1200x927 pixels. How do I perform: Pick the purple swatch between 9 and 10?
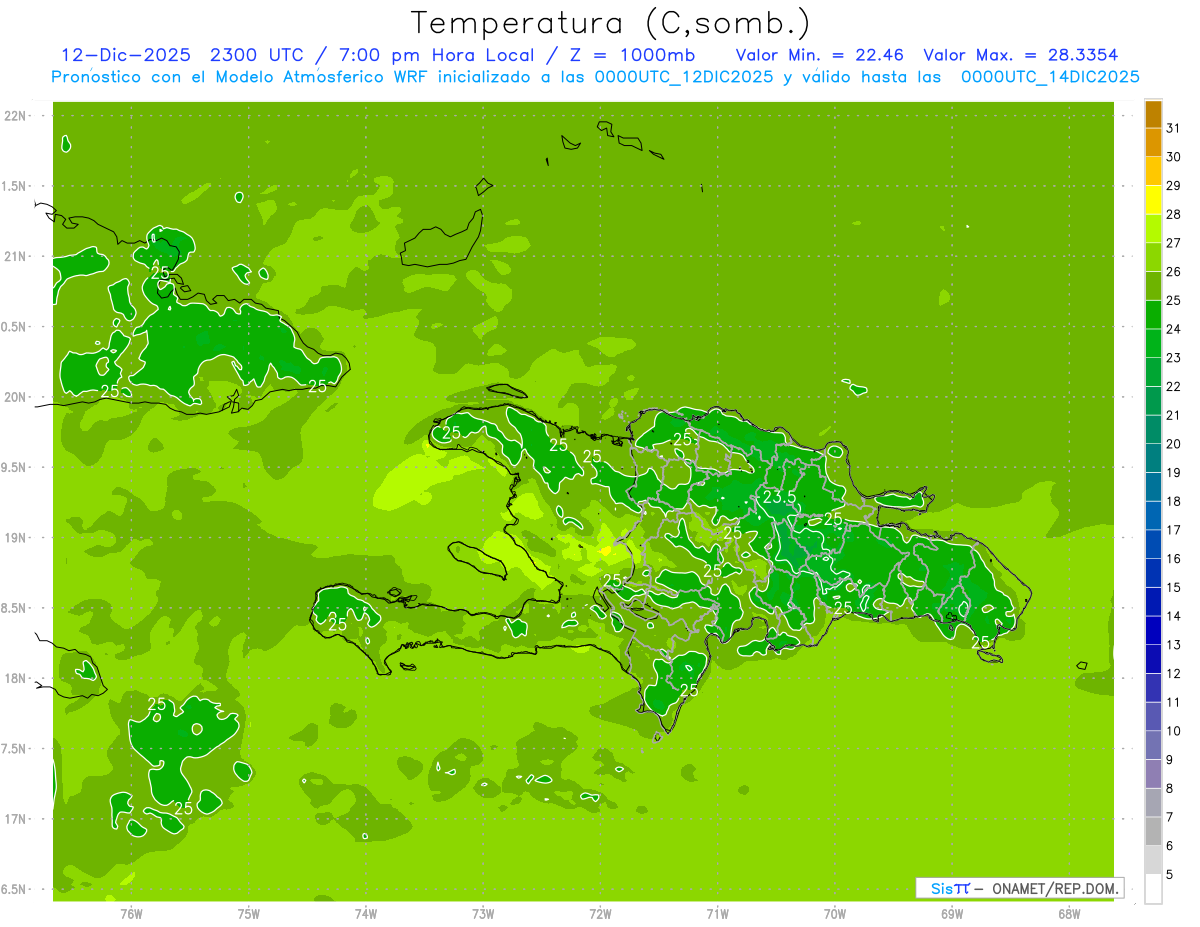(x=1153, y=745)
